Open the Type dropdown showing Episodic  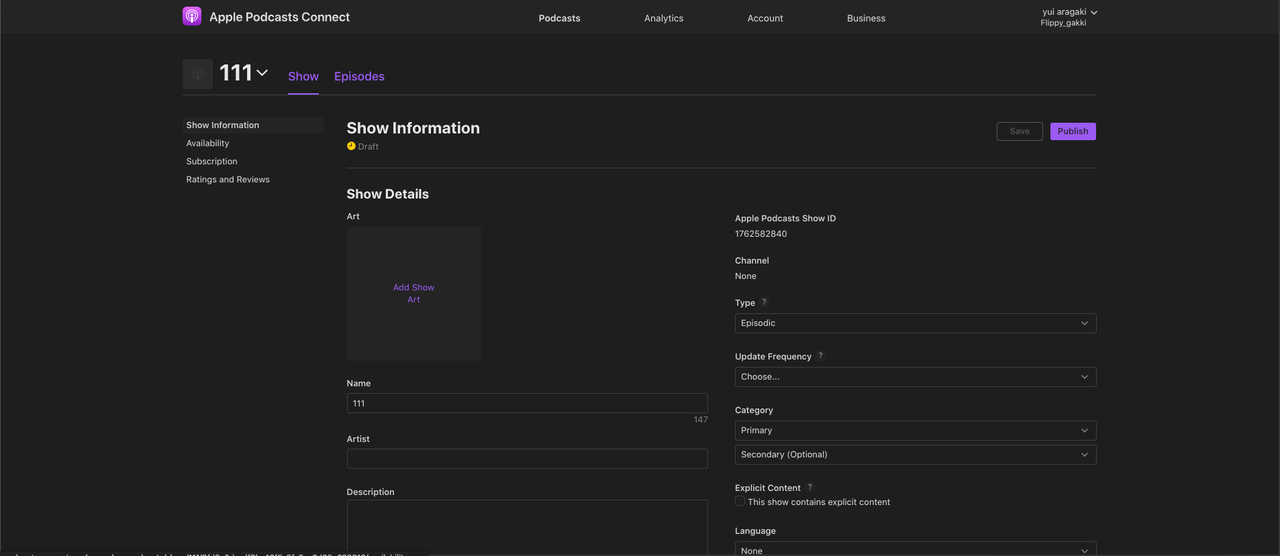click(915, 323)
